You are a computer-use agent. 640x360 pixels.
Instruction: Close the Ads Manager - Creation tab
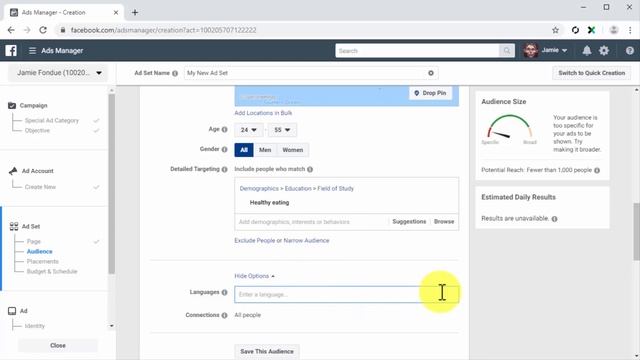[x=116, y=13]
